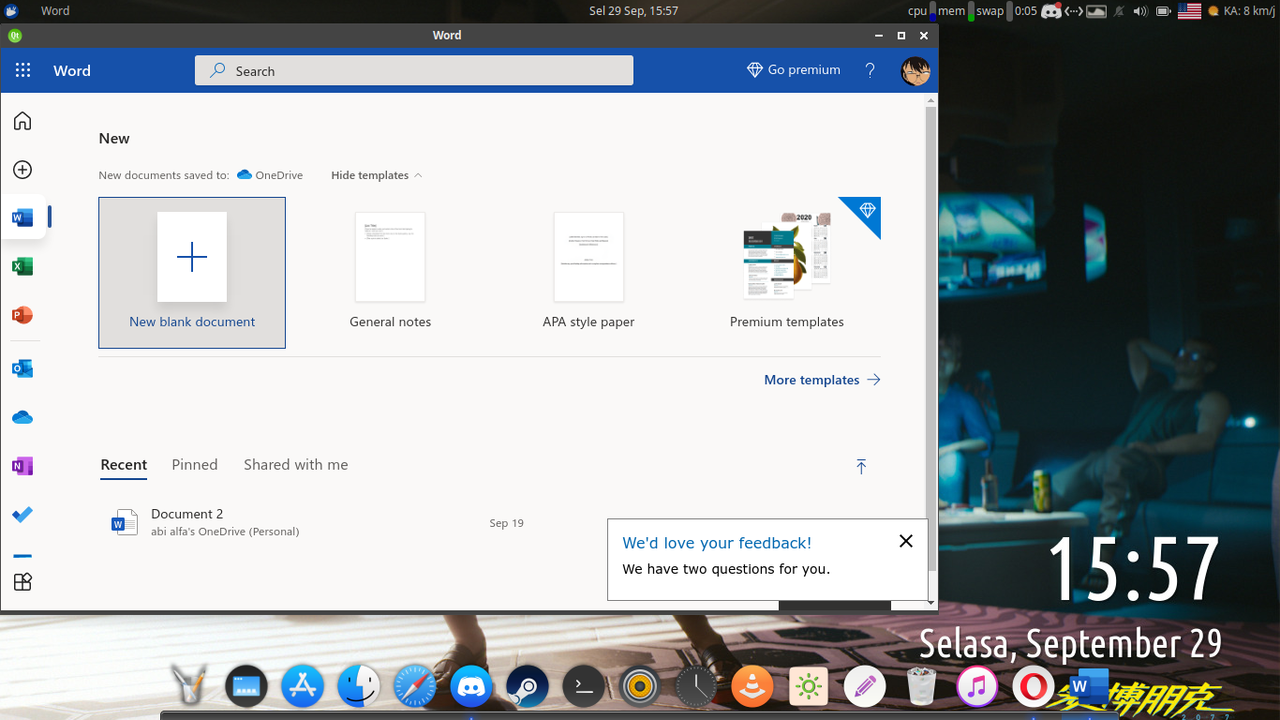Image resolution: width=1280 pixels, height=720 pixels.
Task: Open the We'd love your feedback link
Action: click(717, 543)
